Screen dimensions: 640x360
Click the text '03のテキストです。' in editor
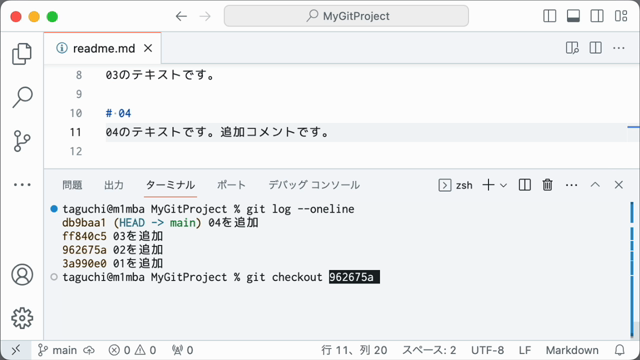tap(160, 75)
